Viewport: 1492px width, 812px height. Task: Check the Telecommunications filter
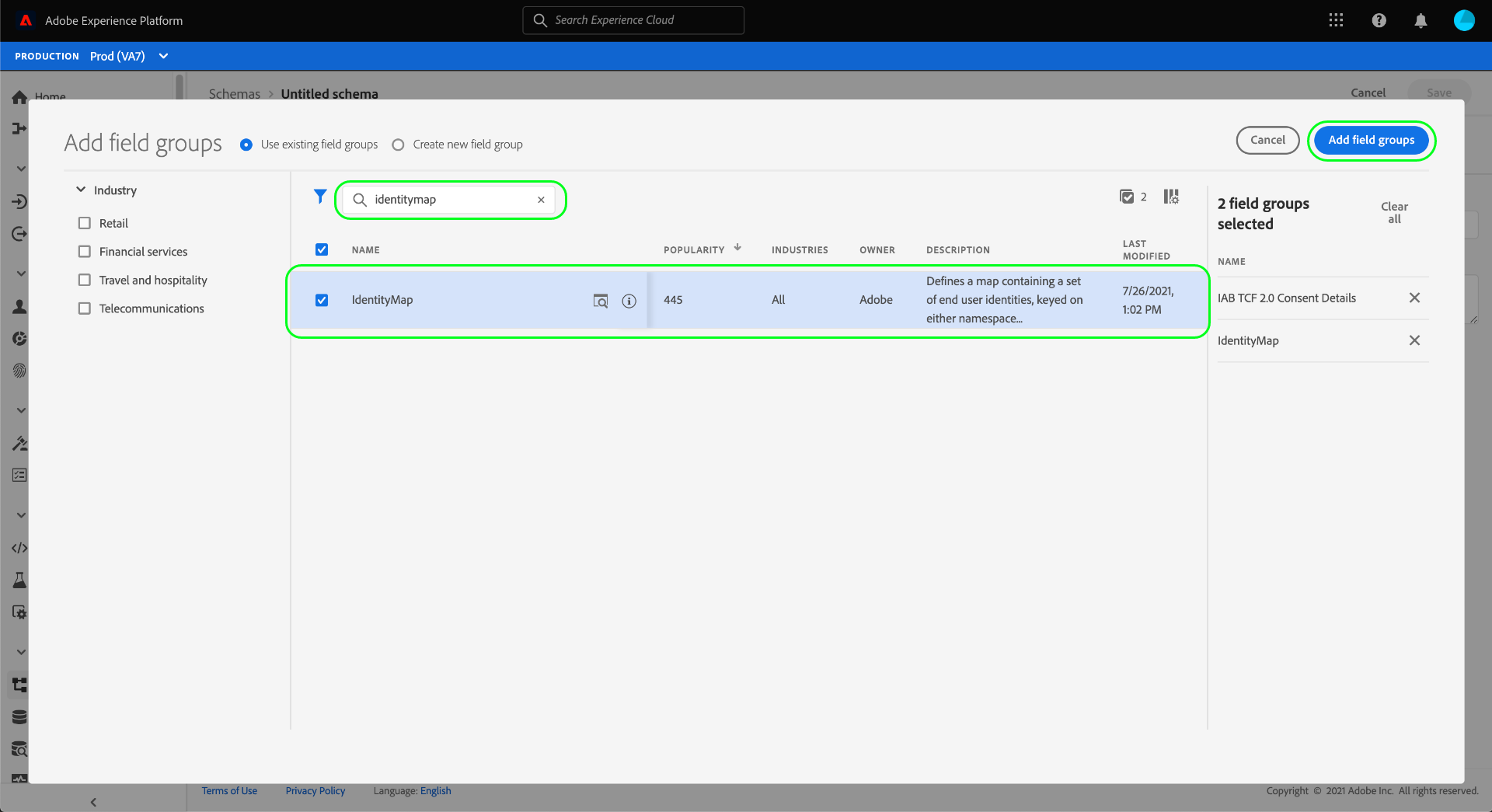(x=85, y=308)
